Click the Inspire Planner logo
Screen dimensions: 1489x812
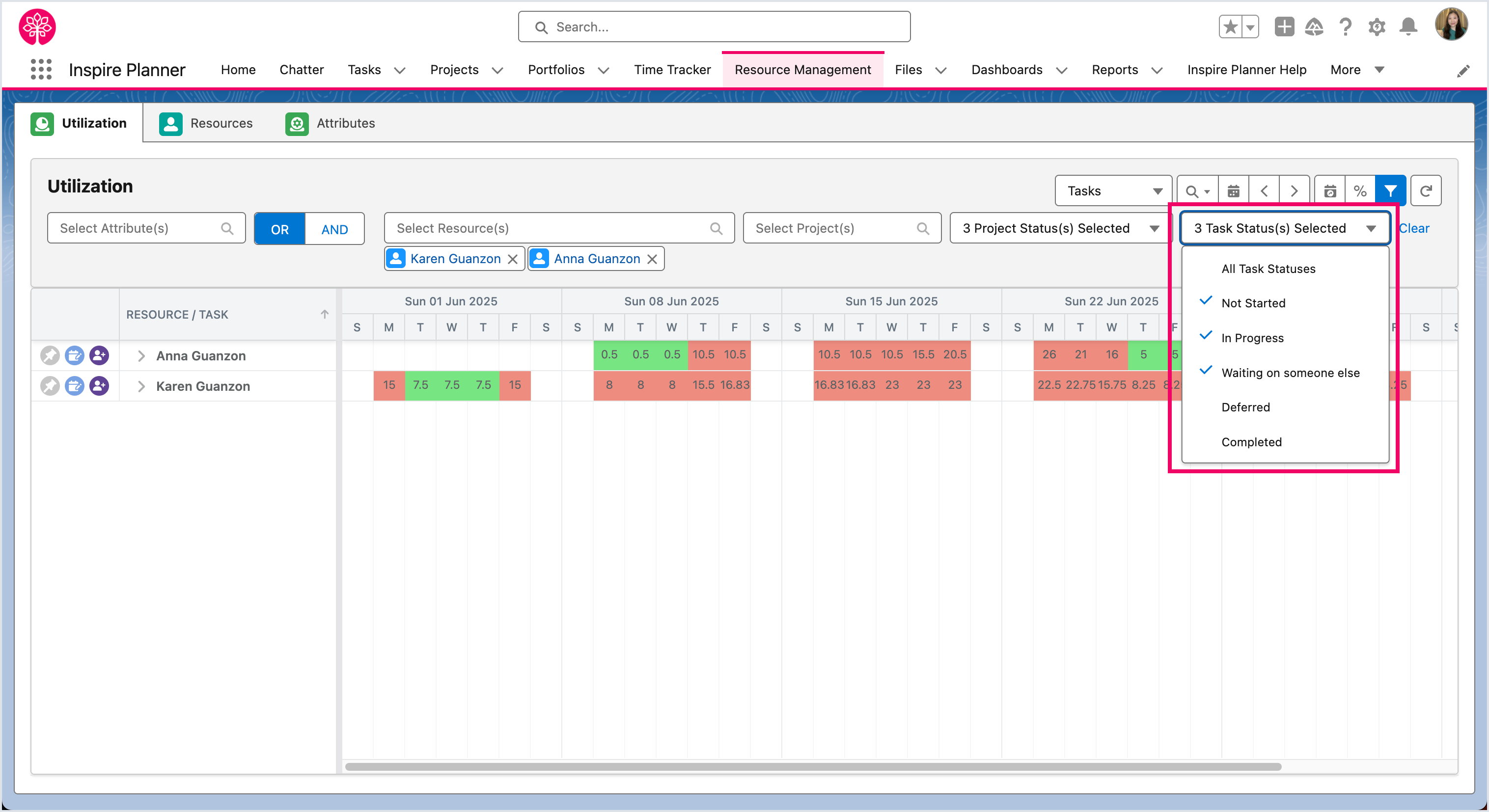(x=38, y=27)
